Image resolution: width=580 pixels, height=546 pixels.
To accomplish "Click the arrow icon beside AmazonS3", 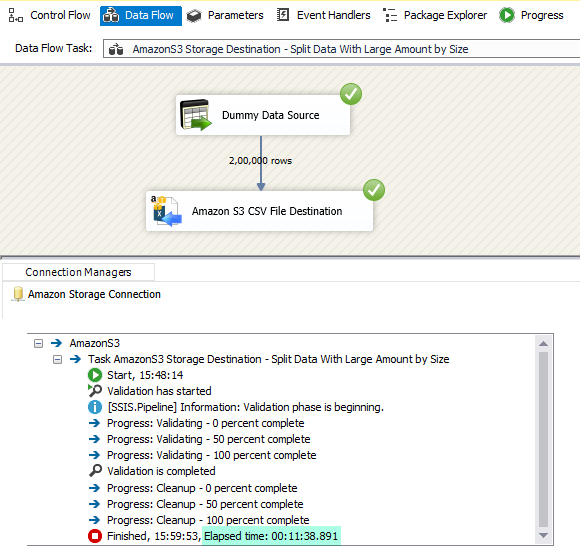I will click(57, 343).
